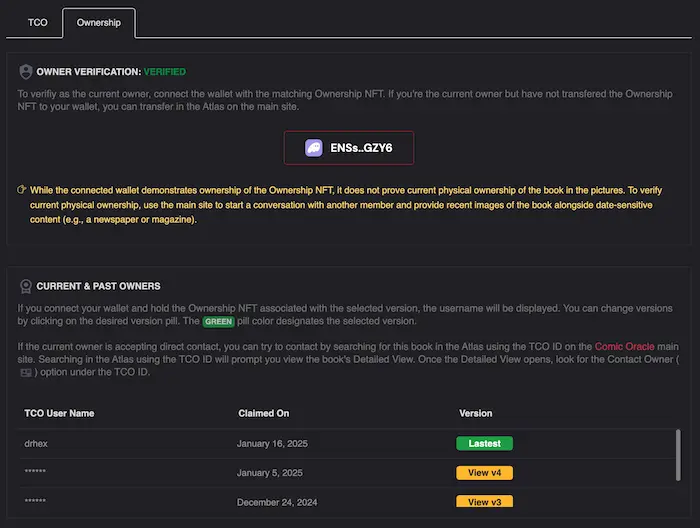The height and width of the screenshot is (528, 700).
Task: Click the pointing hand warning icon
Action: click(x=22, y=189)
